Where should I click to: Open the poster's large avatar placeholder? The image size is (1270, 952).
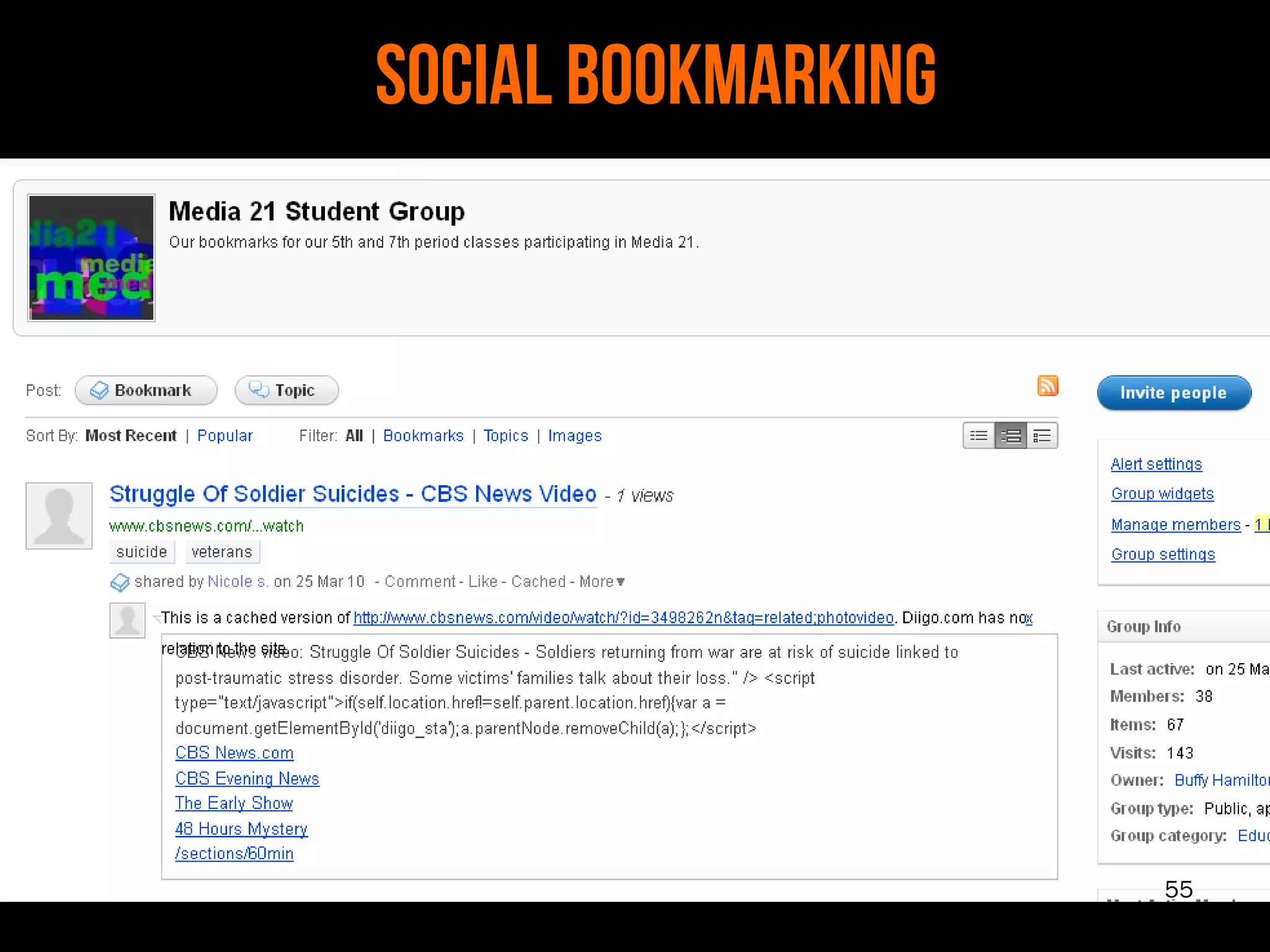coord(59,516)
